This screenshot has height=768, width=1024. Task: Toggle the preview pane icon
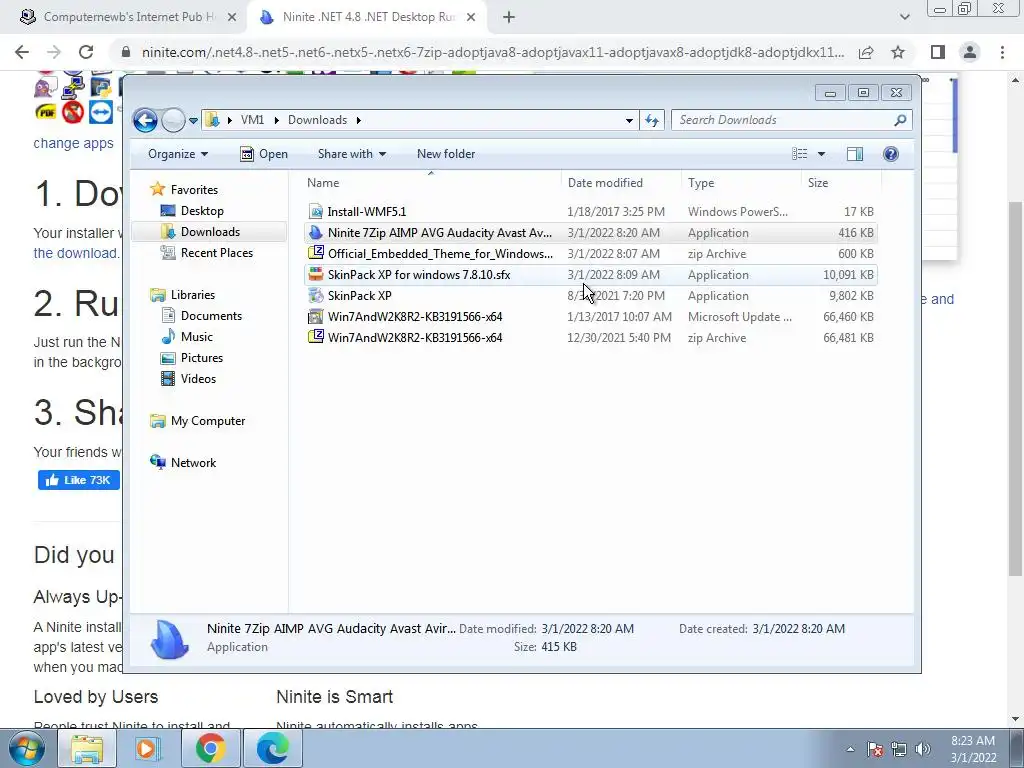(855, 154)
